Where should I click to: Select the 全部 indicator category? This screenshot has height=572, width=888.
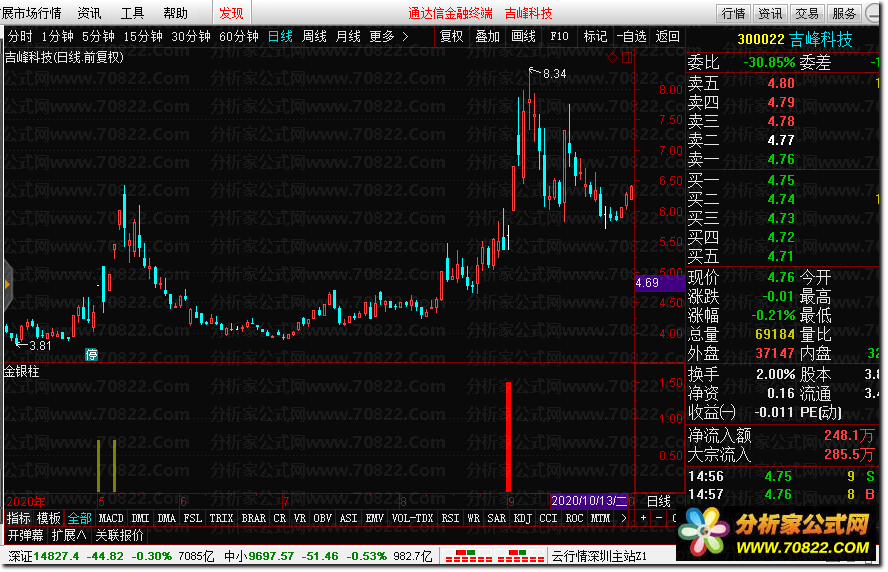pyautogui.click(x=79, y=518)
